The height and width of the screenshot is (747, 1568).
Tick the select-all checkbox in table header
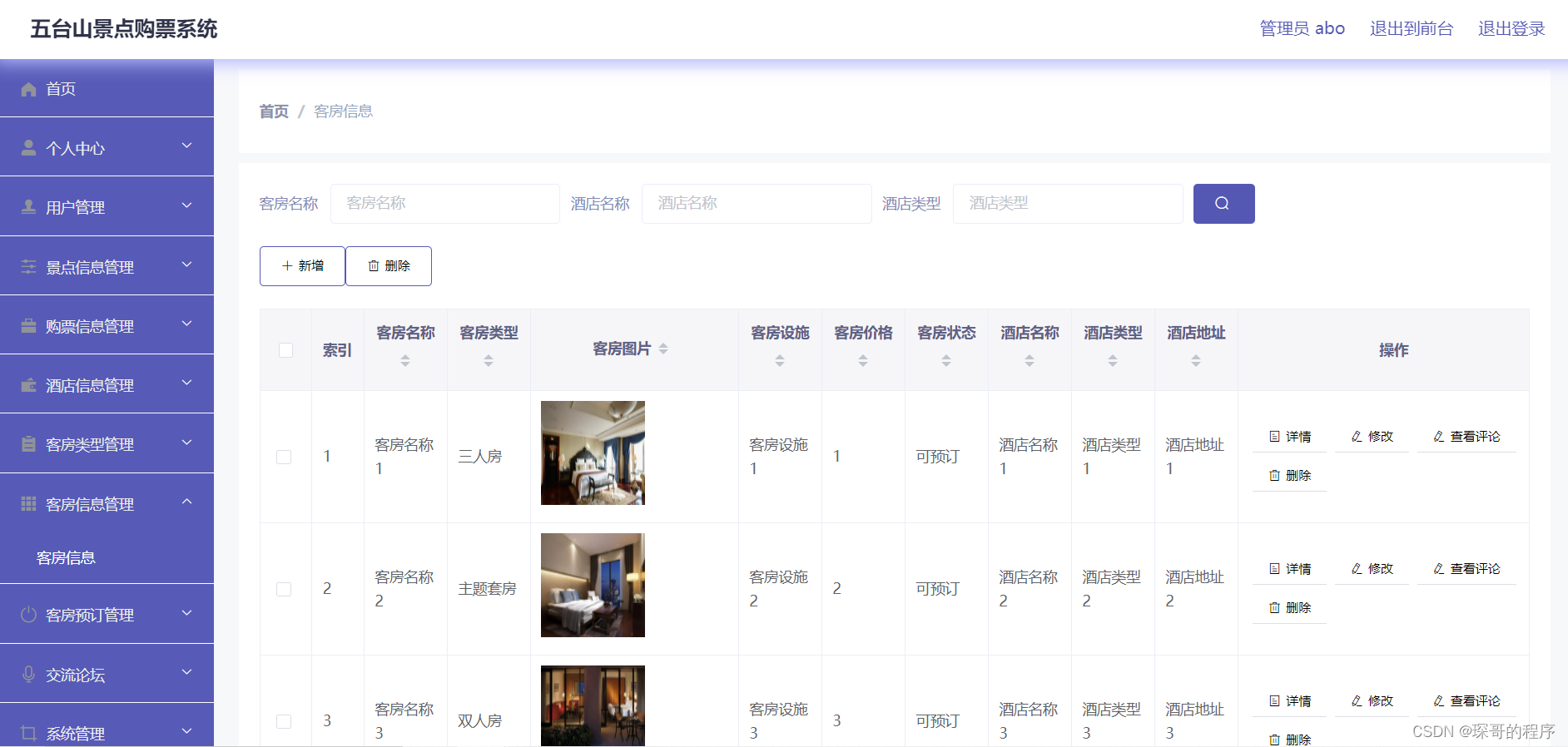pos(285,350)
